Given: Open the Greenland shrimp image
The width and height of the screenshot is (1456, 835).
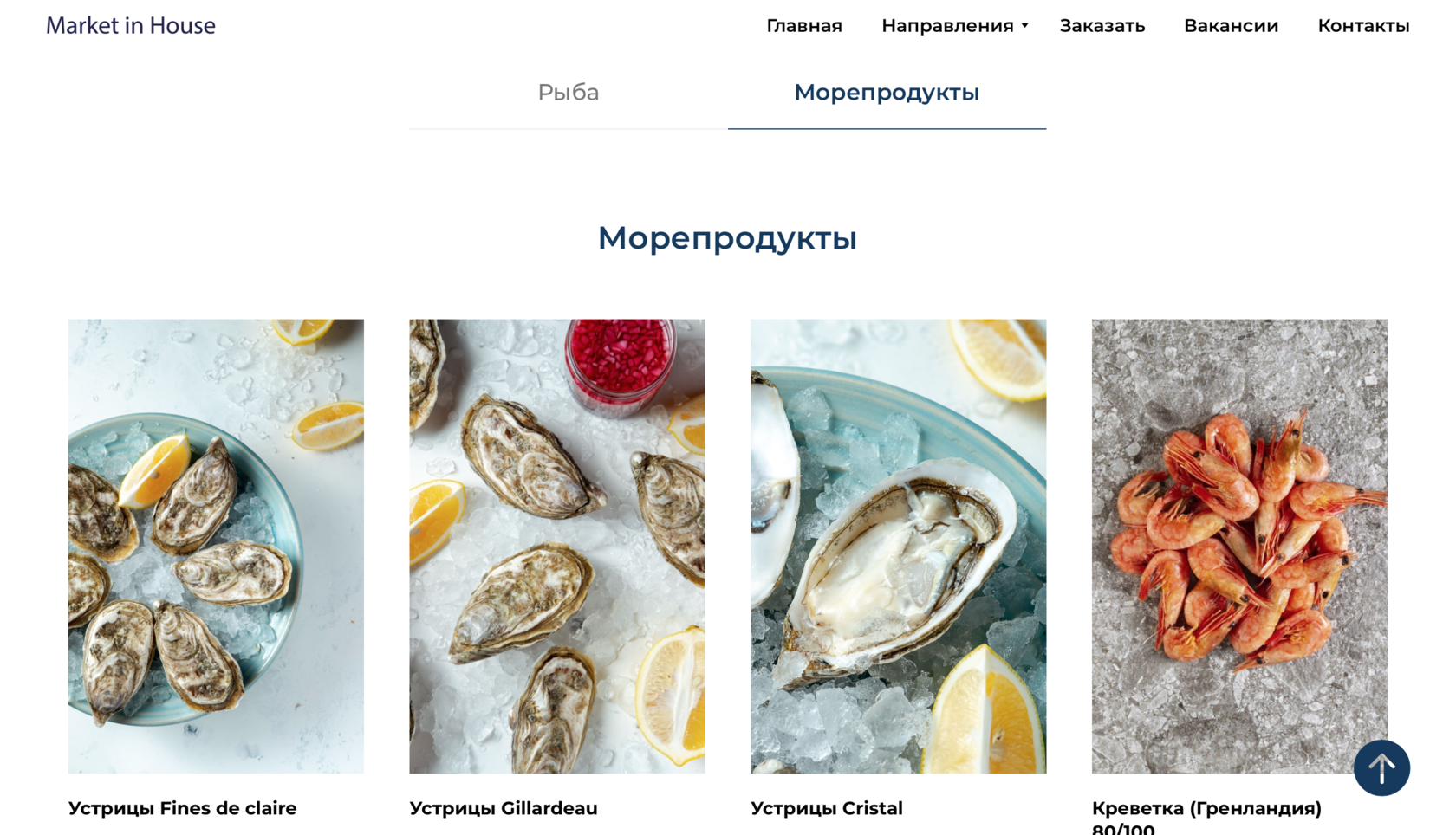Looking at the screenshot, I should point(1239,546).
